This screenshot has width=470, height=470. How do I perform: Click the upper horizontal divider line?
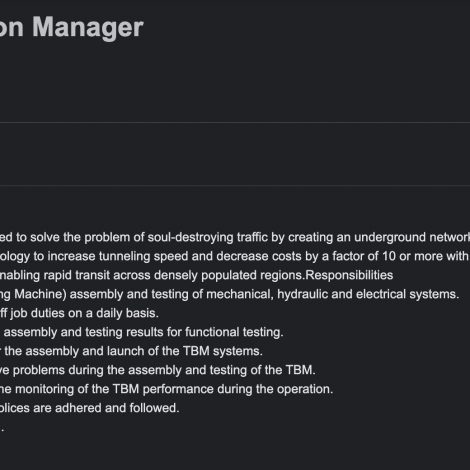(235, 123)
